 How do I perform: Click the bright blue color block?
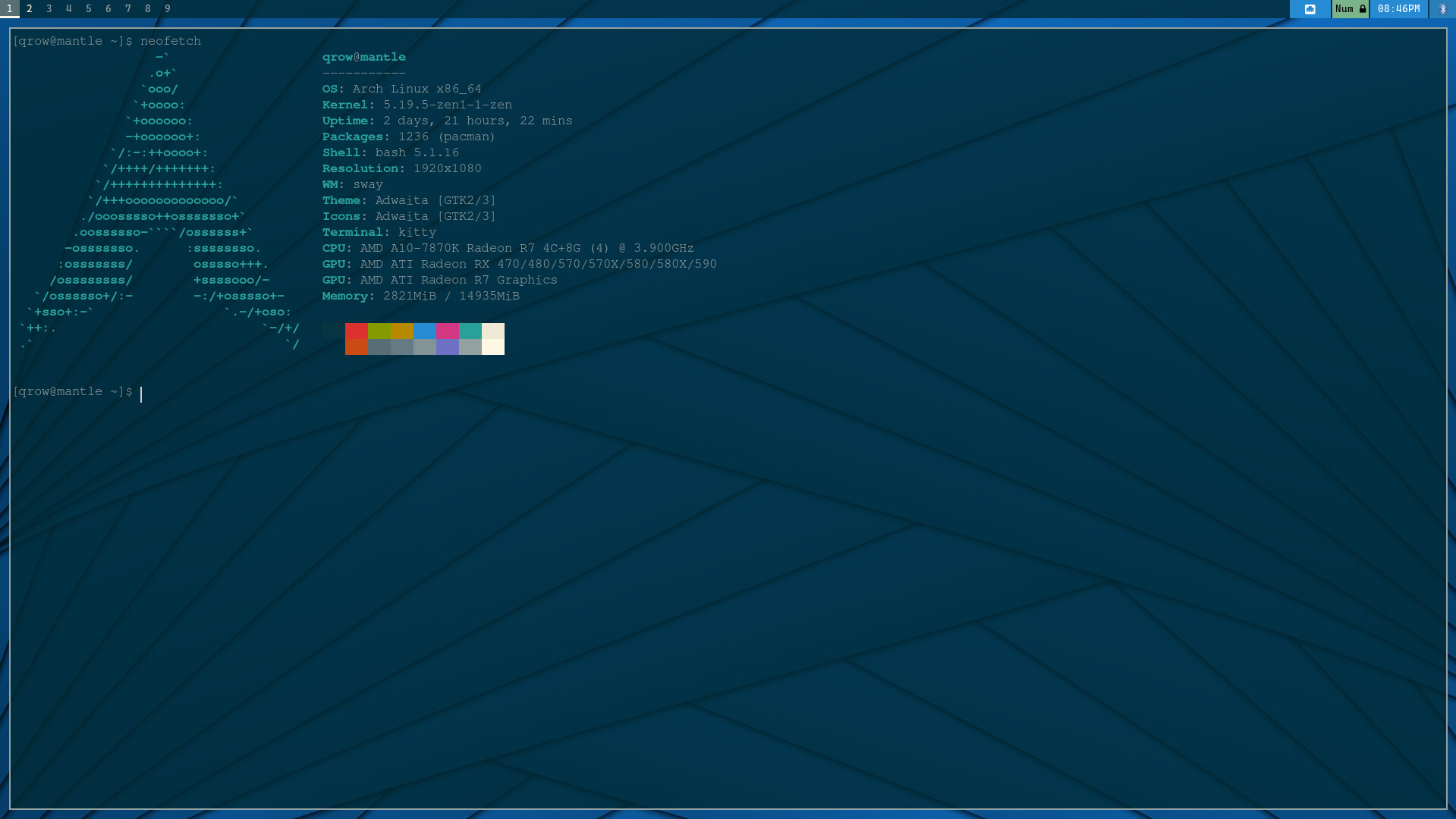425,331
